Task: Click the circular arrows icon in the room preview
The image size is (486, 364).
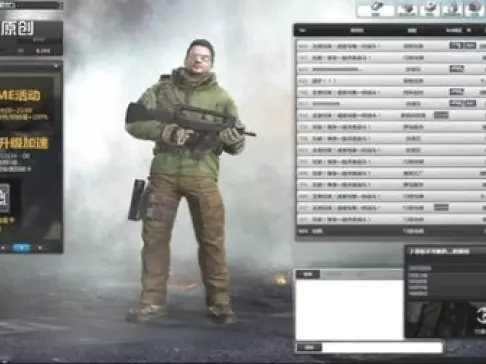Action: coord(481,315)
